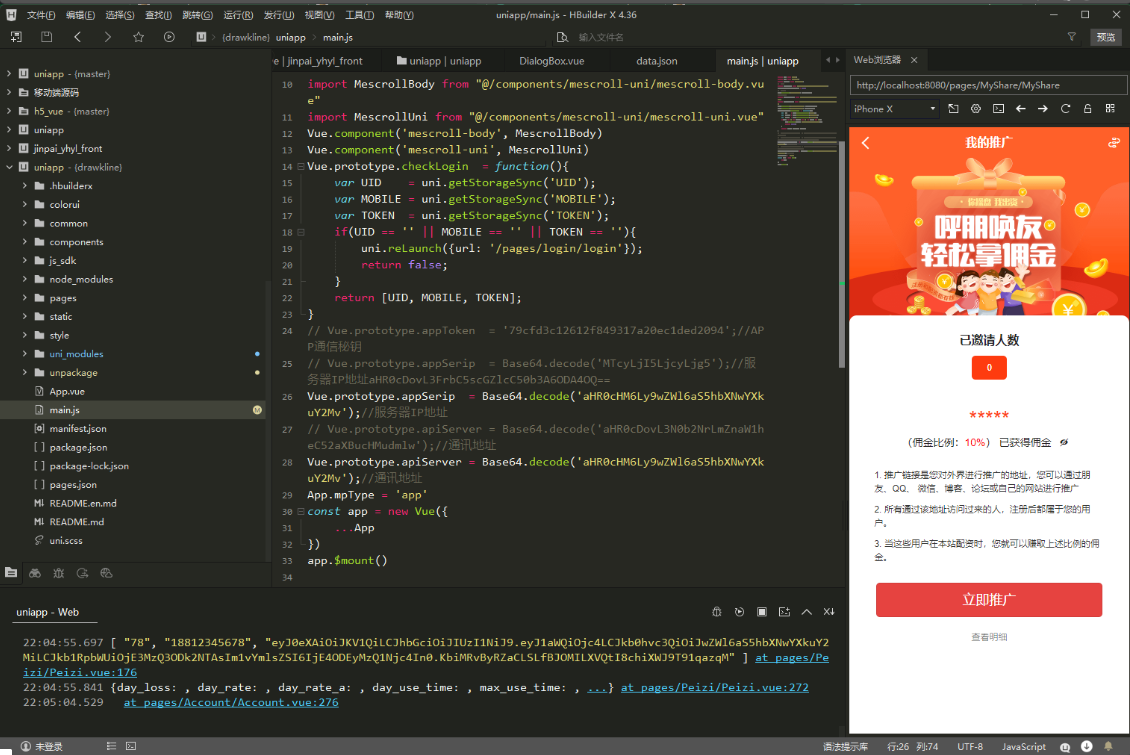This screenshot has width=1130, height=755.
Task: Stop running with console stop icon
Action: pos(762,612)
